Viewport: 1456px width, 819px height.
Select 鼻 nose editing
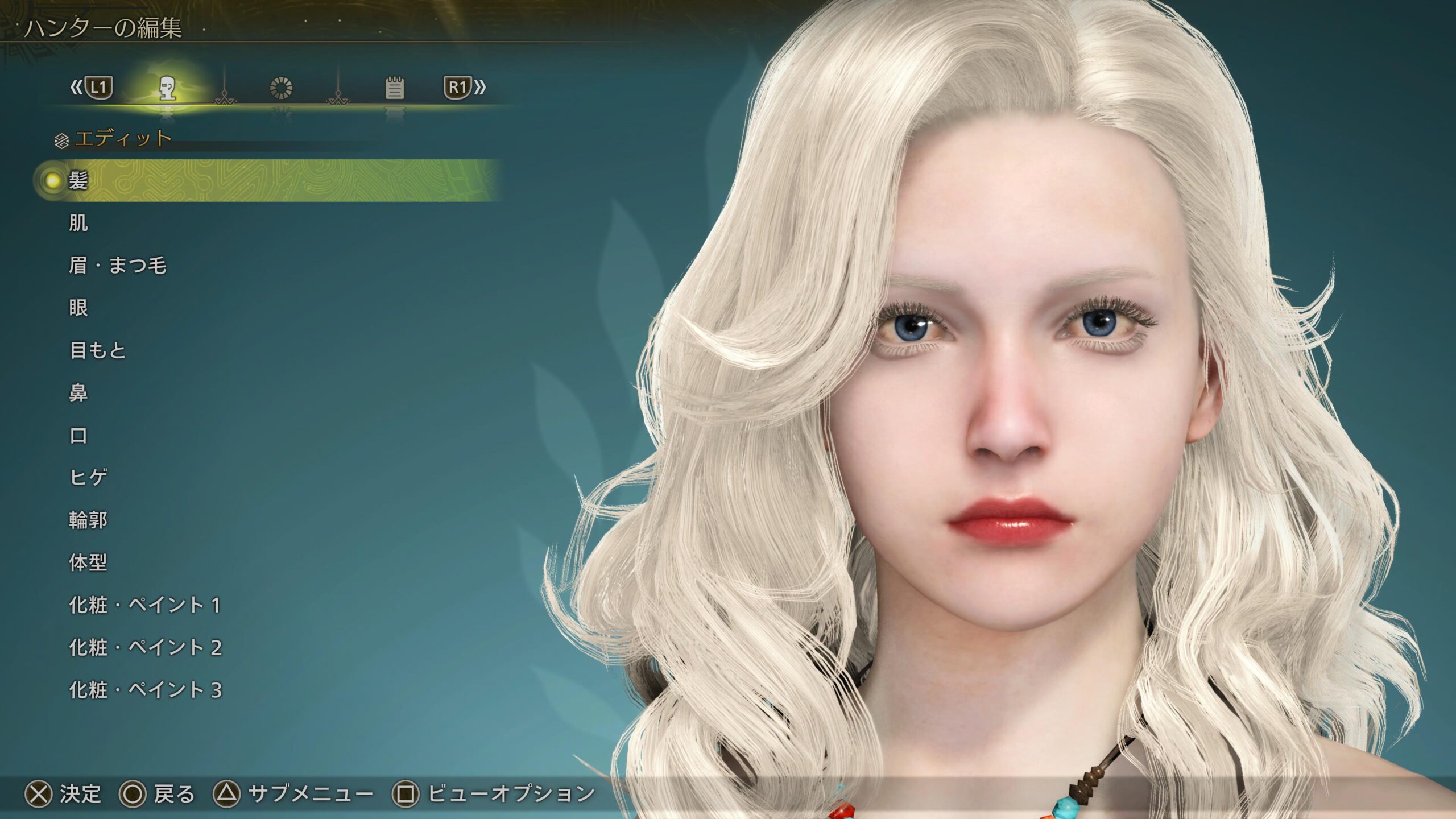pos(78,393)
